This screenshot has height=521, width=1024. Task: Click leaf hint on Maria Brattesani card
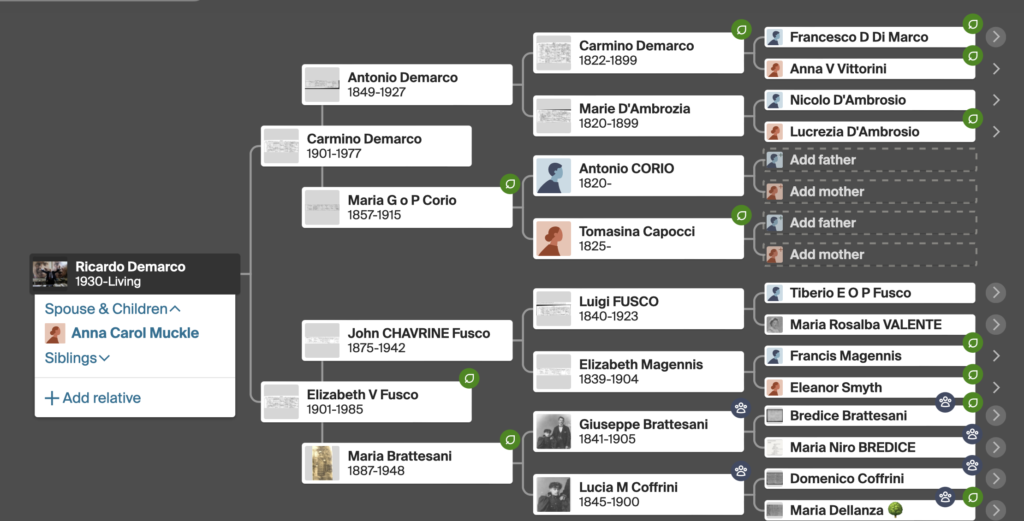[510, 440]
